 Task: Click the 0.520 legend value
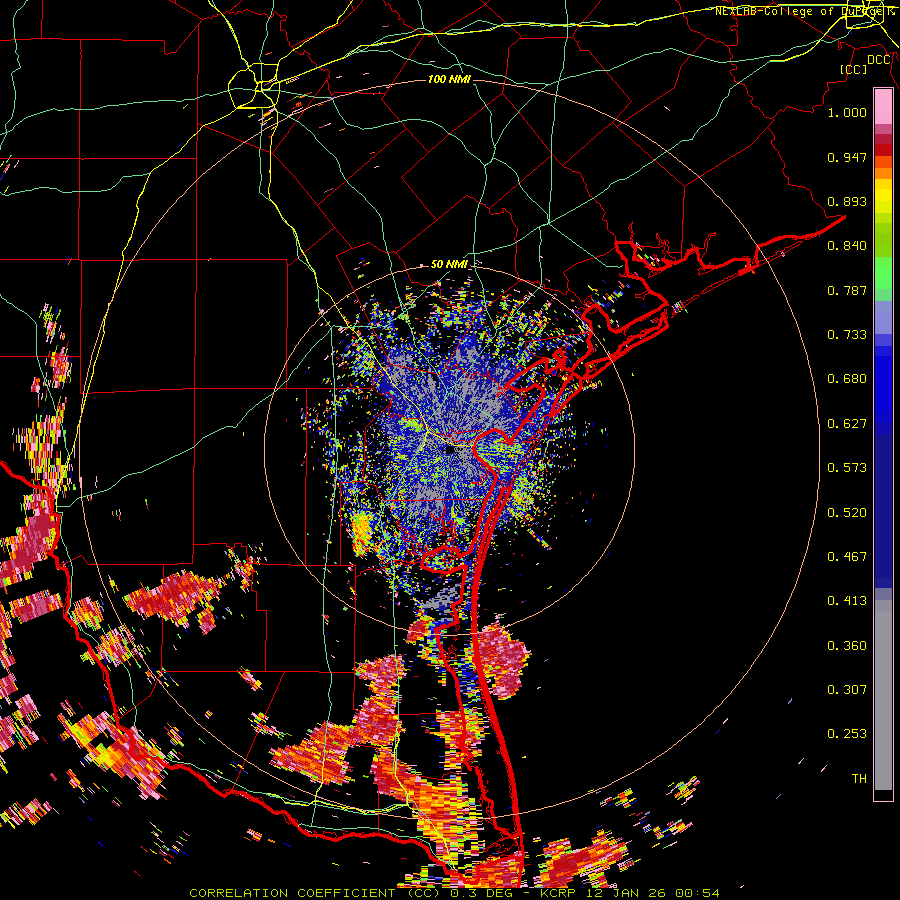tap(847, 513)
